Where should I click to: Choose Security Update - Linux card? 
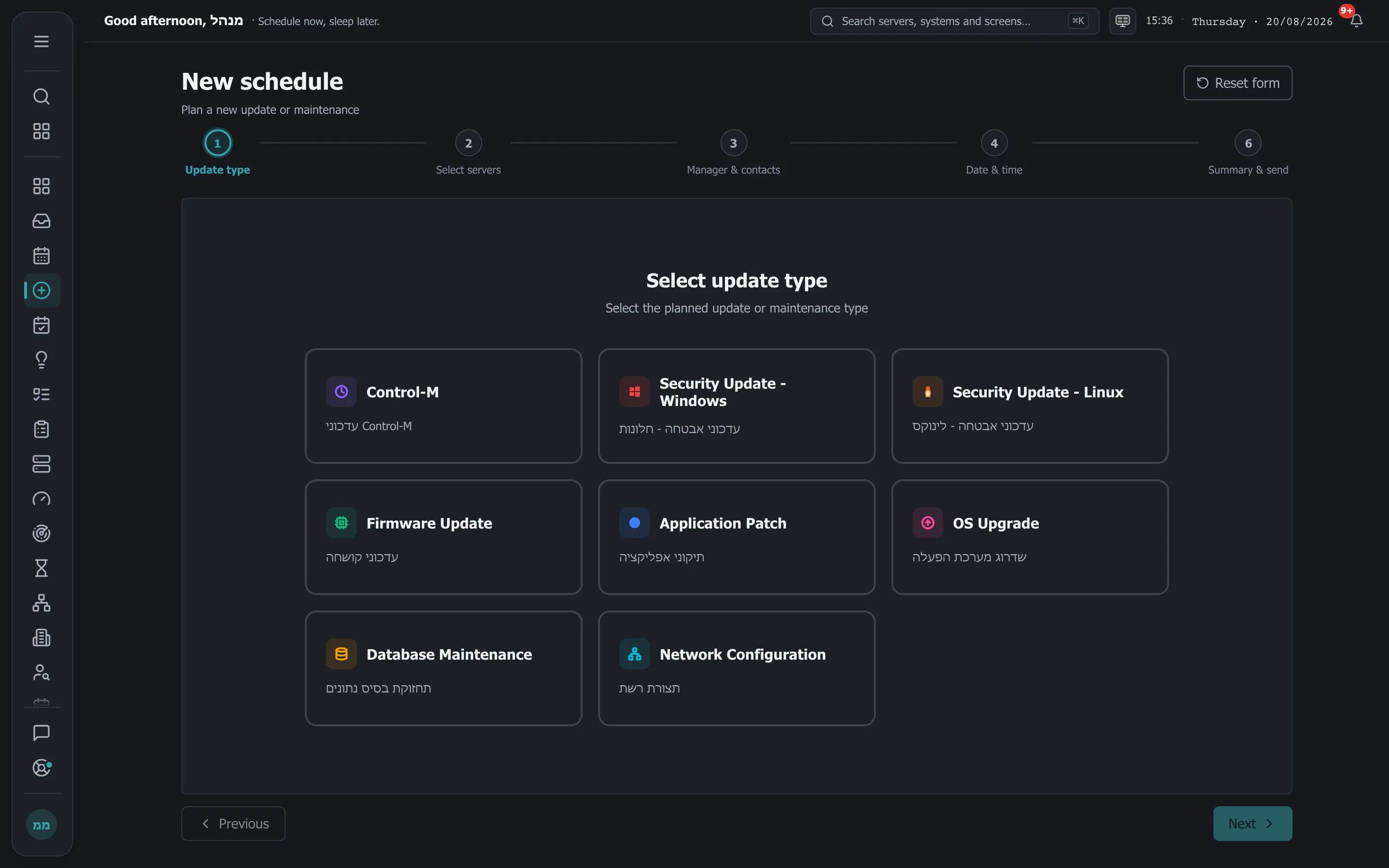[x=1030, y=406]
